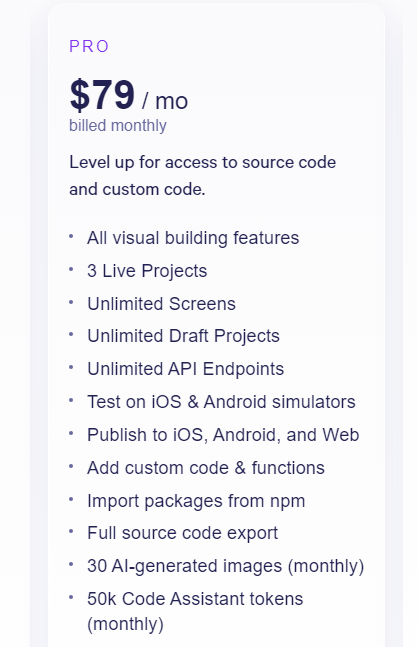
Task: Click "Unlimited Draft Projects" feature
Action: (184, 336)
